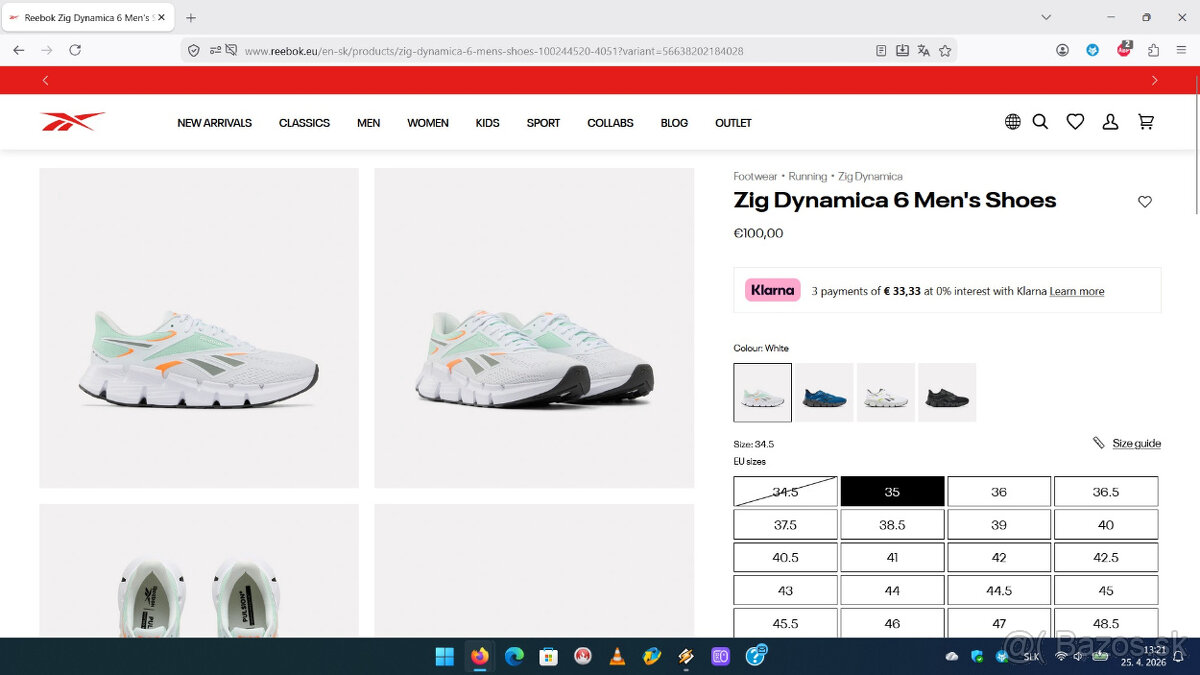1200x675 pixels.
Task: Select size 36
Action: (x=999, y=492)
